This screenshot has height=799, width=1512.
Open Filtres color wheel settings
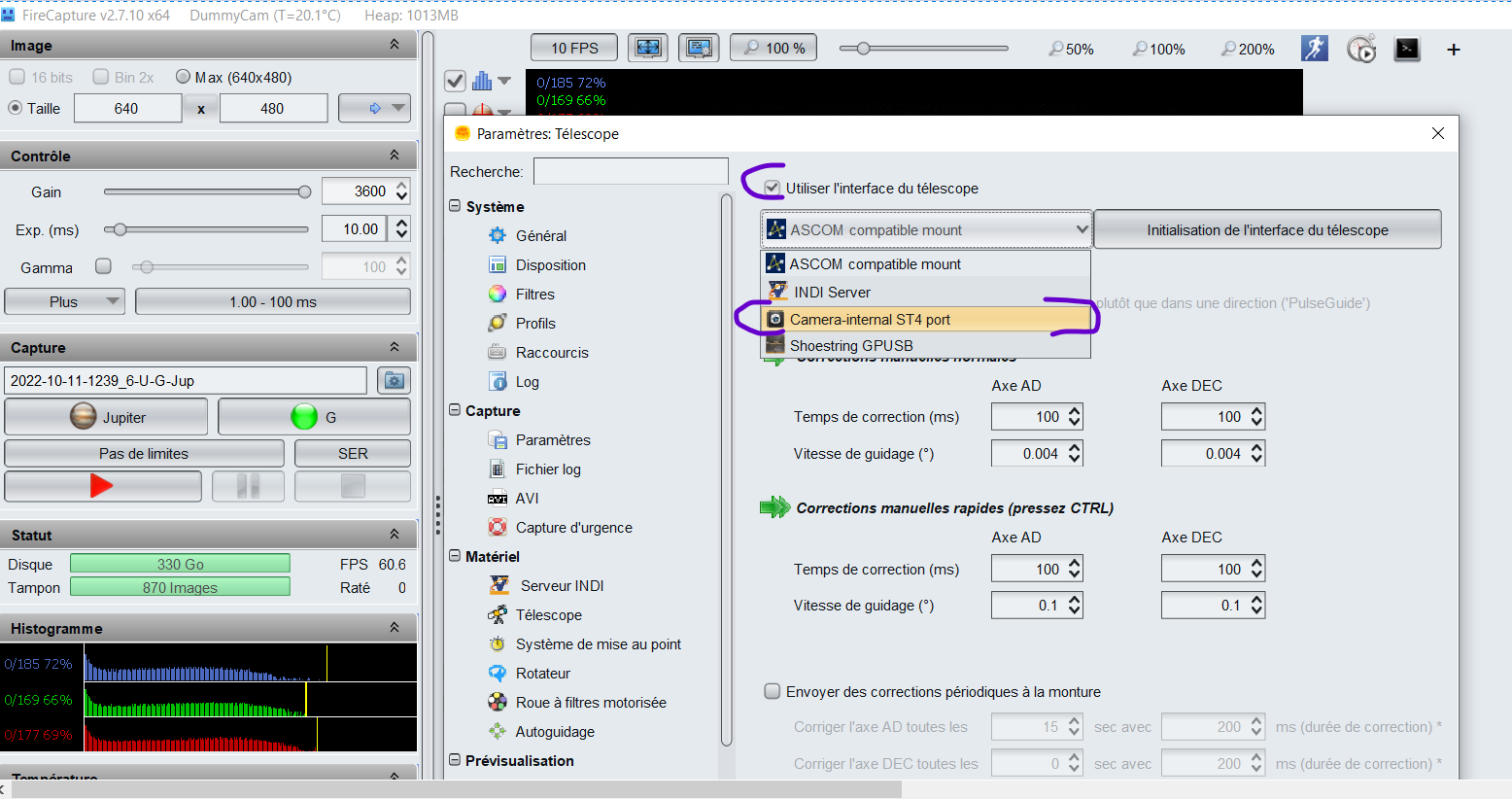point(498,294)
